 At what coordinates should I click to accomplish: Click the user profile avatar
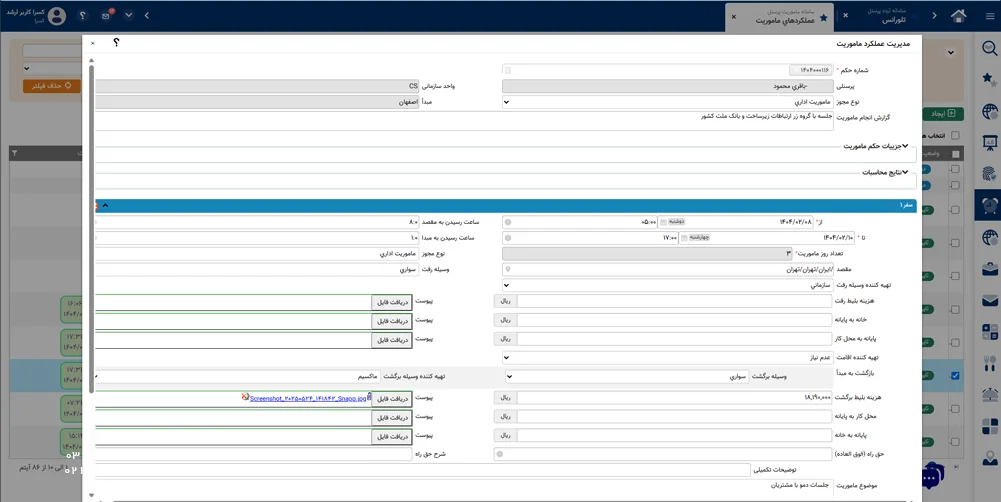click(57, 16)
